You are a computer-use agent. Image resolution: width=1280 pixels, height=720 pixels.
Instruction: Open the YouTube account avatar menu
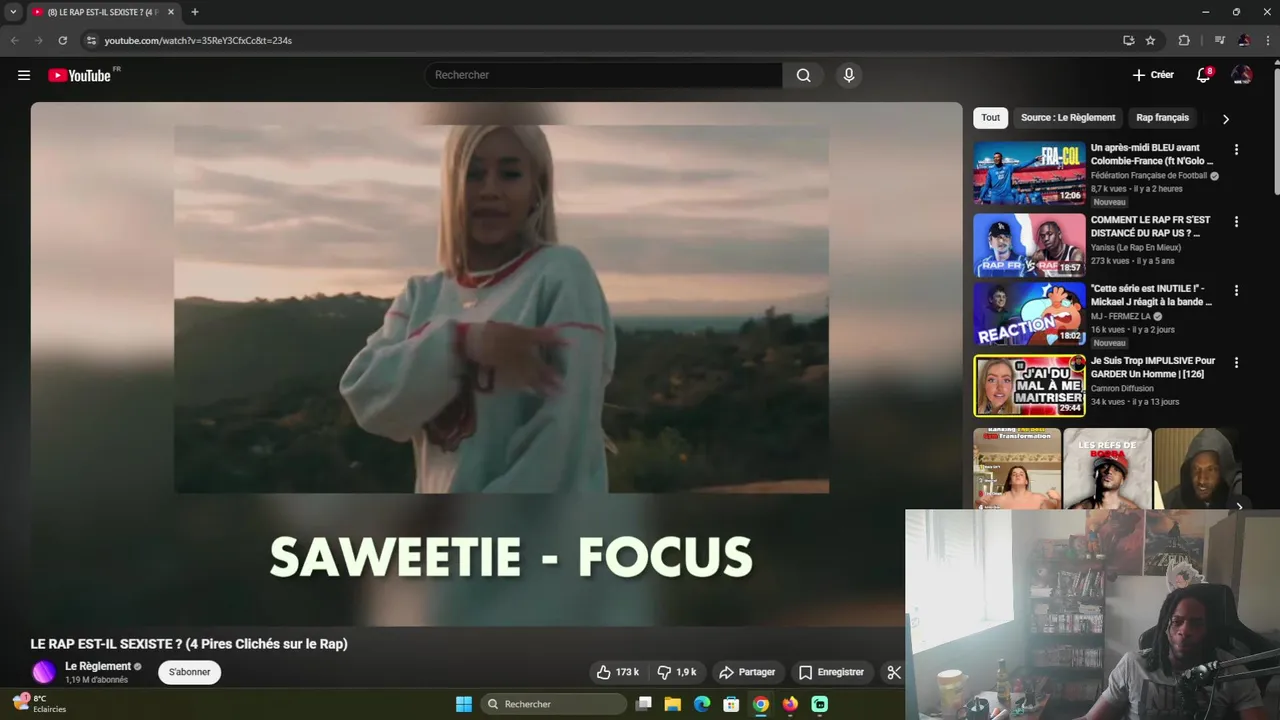pos(1242,75)
